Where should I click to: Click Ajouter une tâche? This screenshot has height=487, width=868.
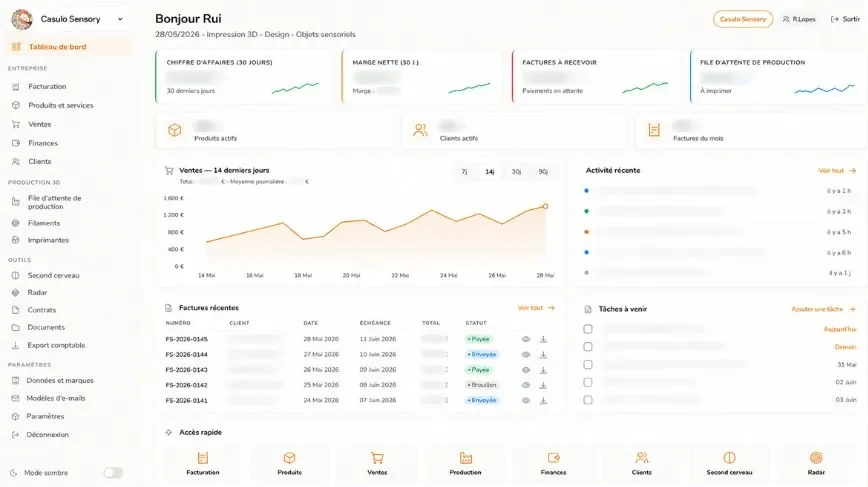click(824, 309)
